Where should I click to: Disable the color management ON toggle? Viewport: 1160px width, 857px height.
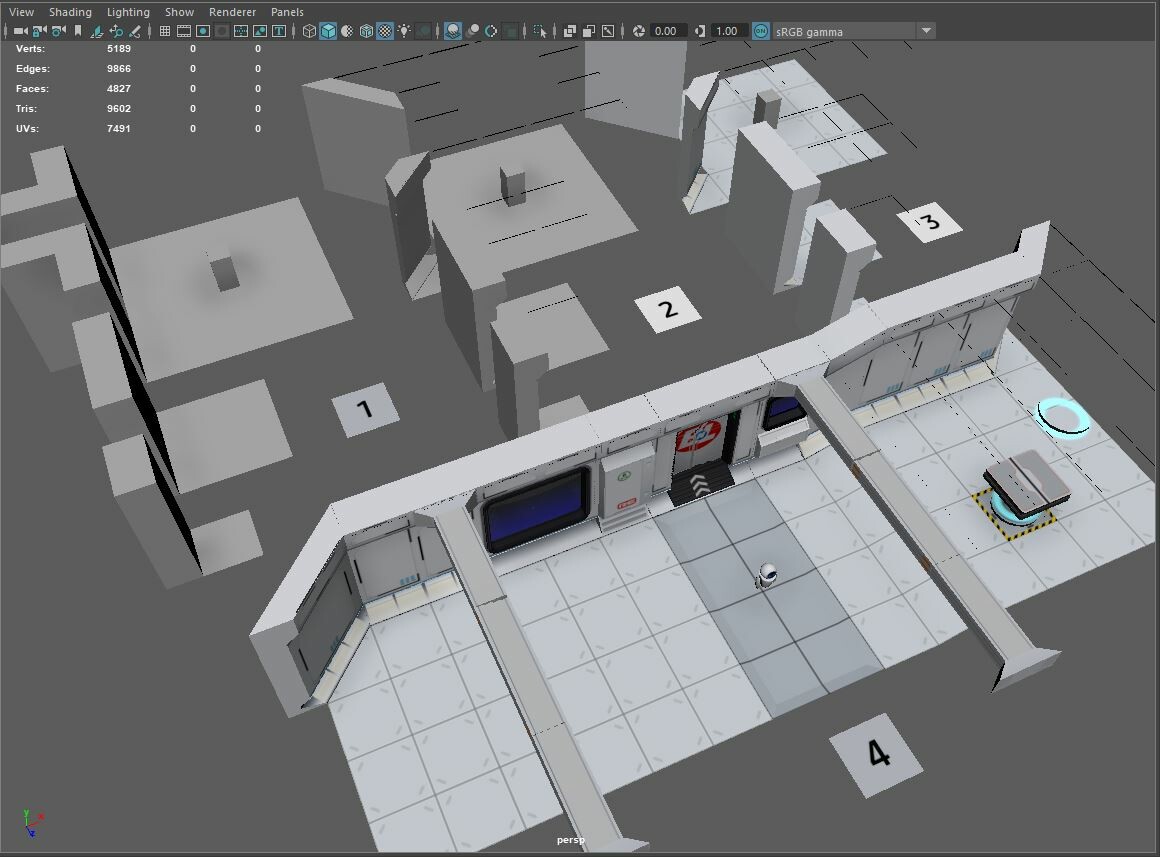(760, 30)
